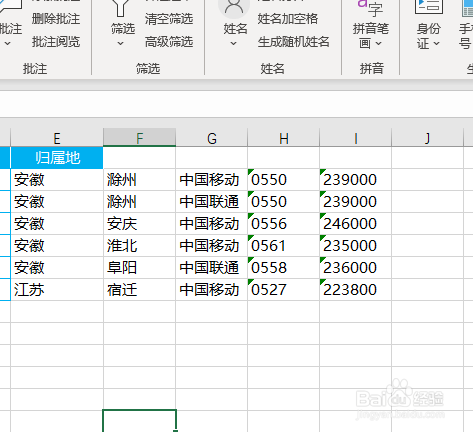Select the cell containing 阜阳
473x432 pixels.
point(139,268)
